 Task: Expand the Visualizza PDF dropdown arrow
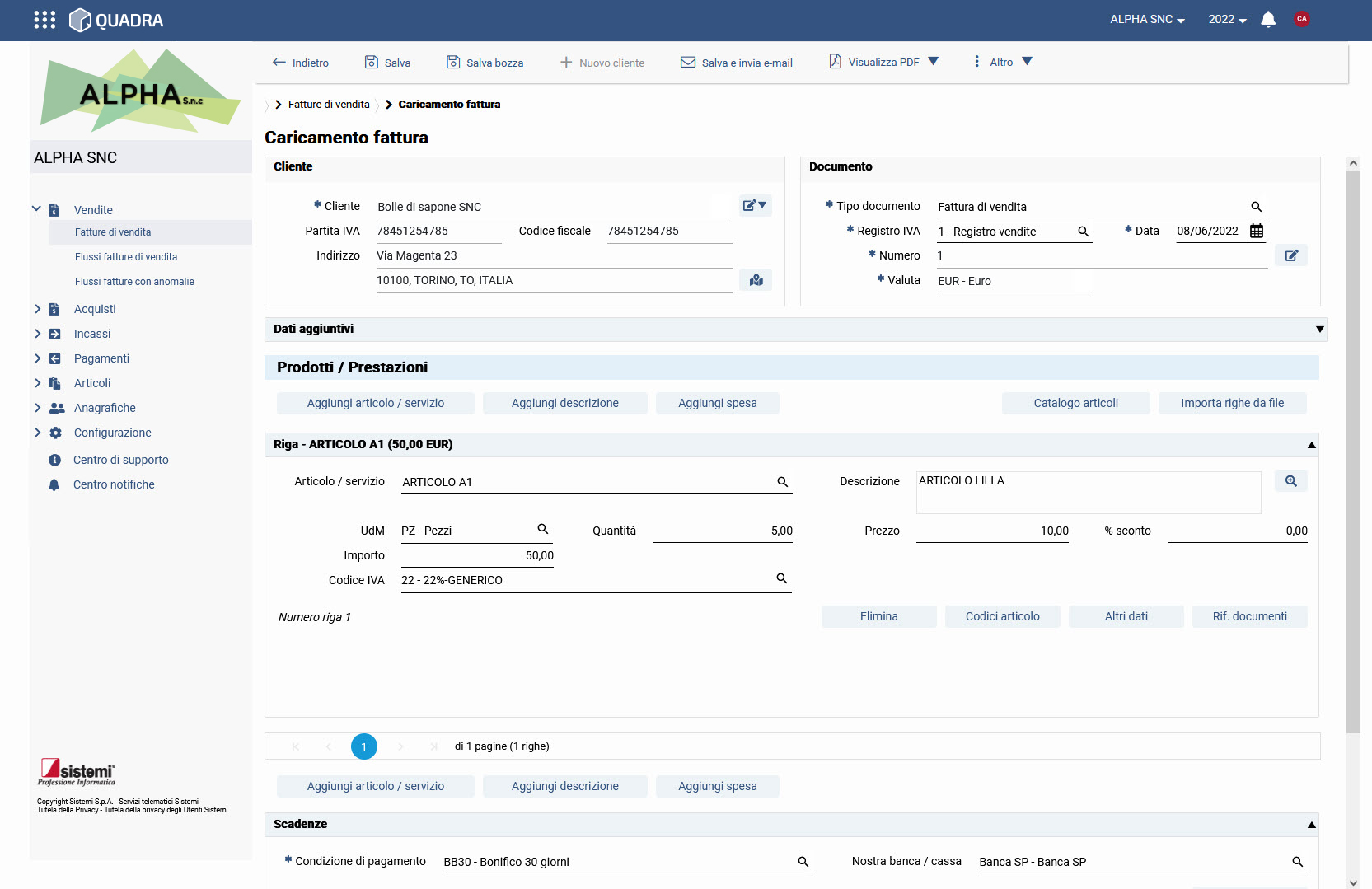(934, 61)
